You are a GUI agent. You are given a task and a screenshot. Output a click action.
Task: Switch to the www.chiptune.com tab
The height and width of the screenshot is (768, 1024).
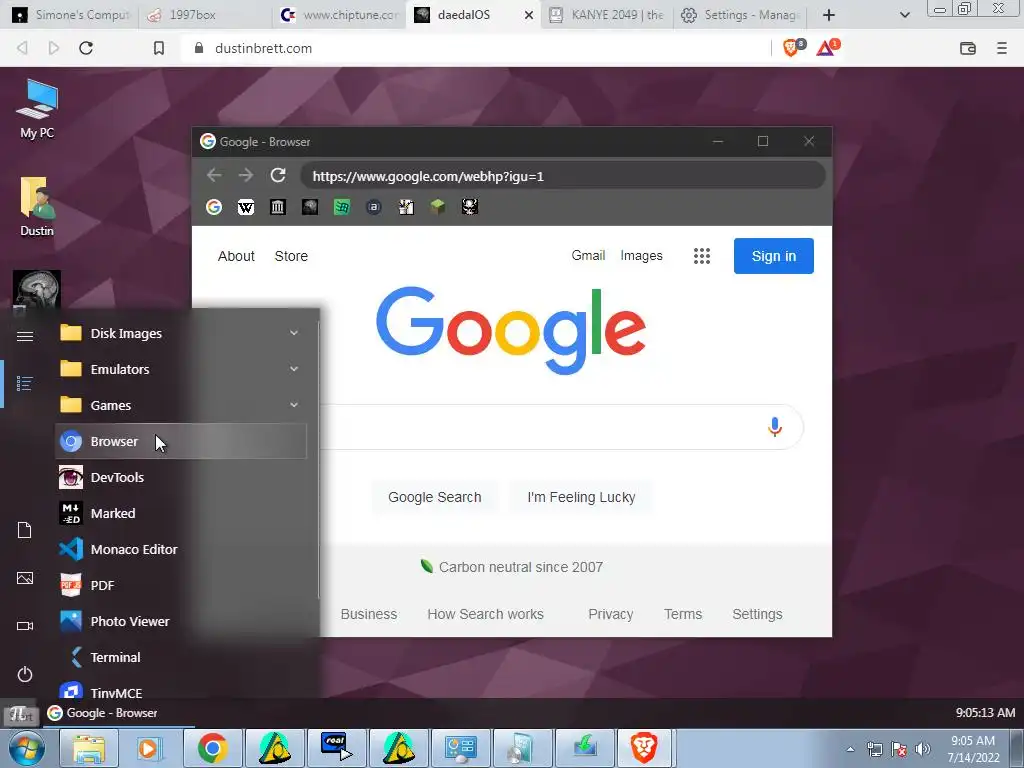[x=338, y=14]
